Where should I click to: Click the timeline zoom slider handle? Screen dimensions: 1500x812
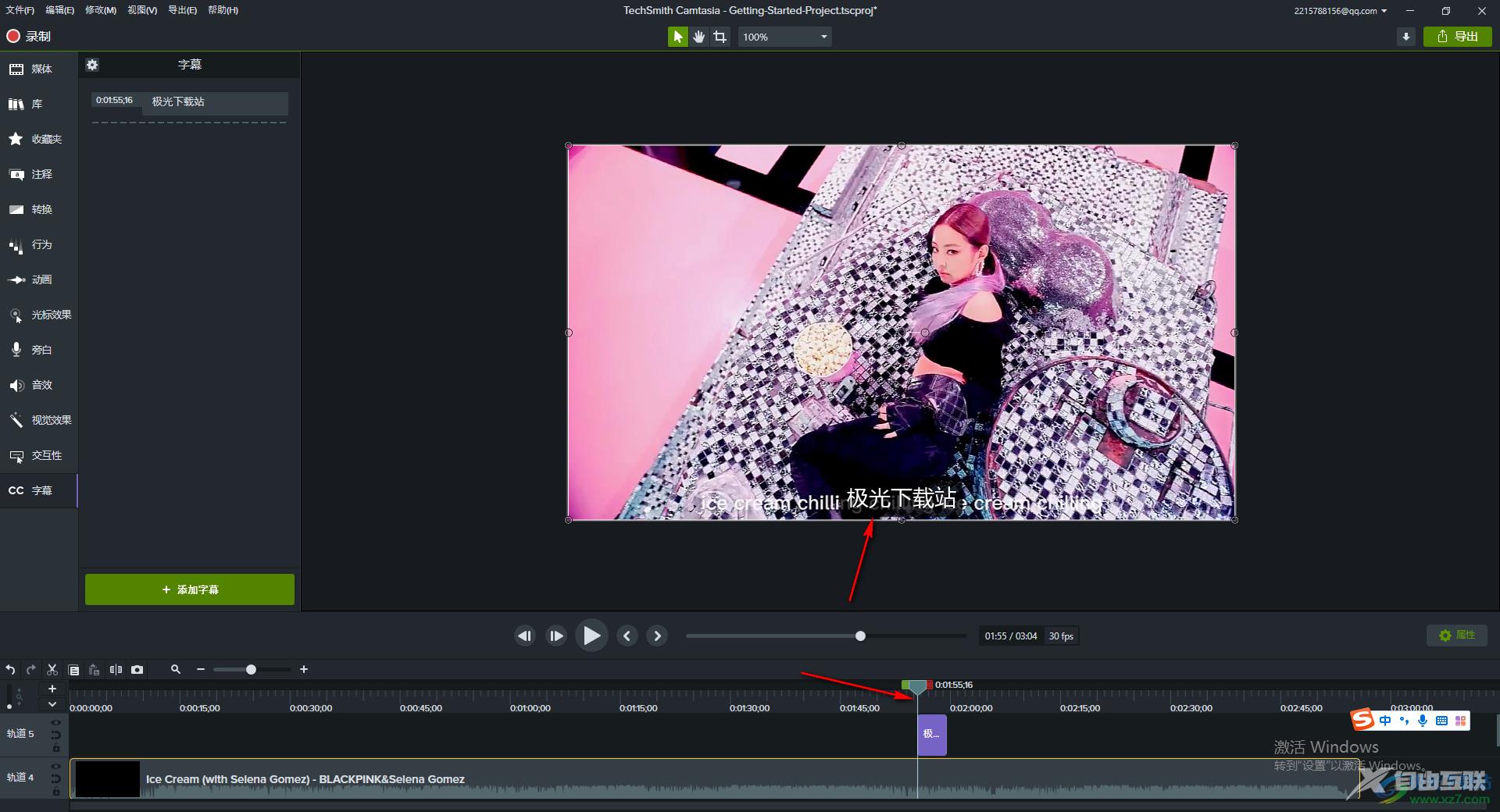251,670
